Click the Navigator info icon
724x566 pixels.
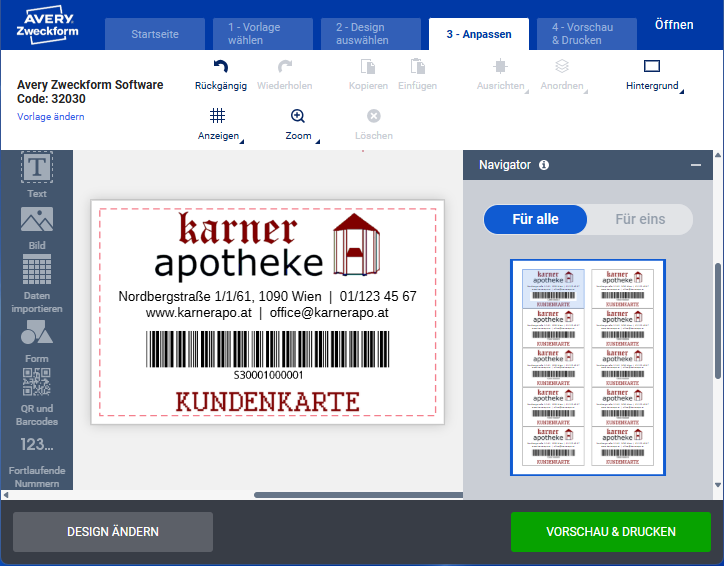544,165
